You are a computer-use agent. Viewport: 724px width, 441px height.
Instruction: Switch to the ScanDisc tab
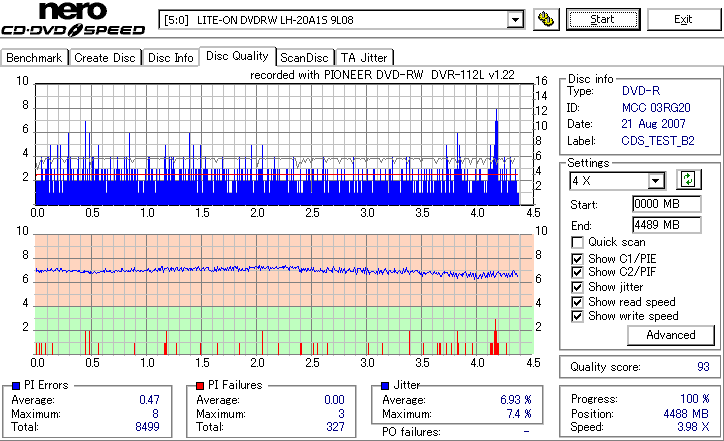[x=304, y=58]
